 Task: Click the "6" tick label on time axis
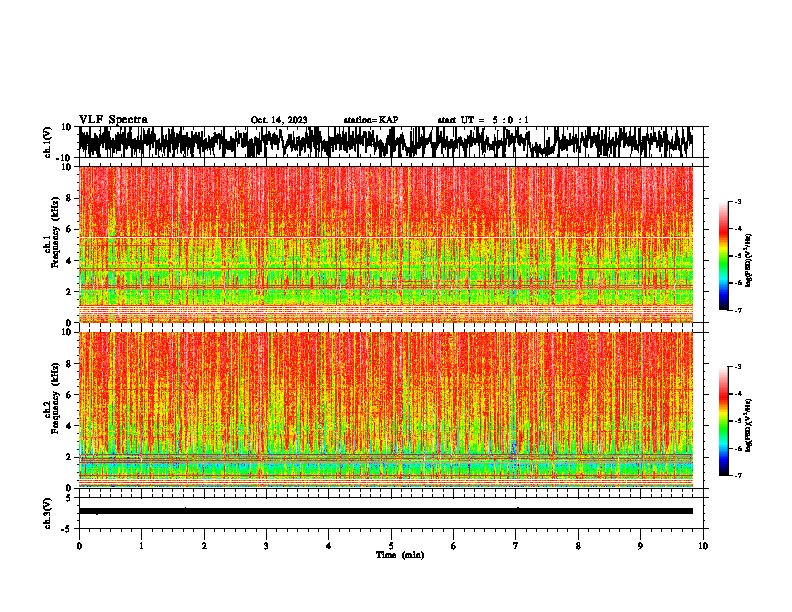click(454, 546)
